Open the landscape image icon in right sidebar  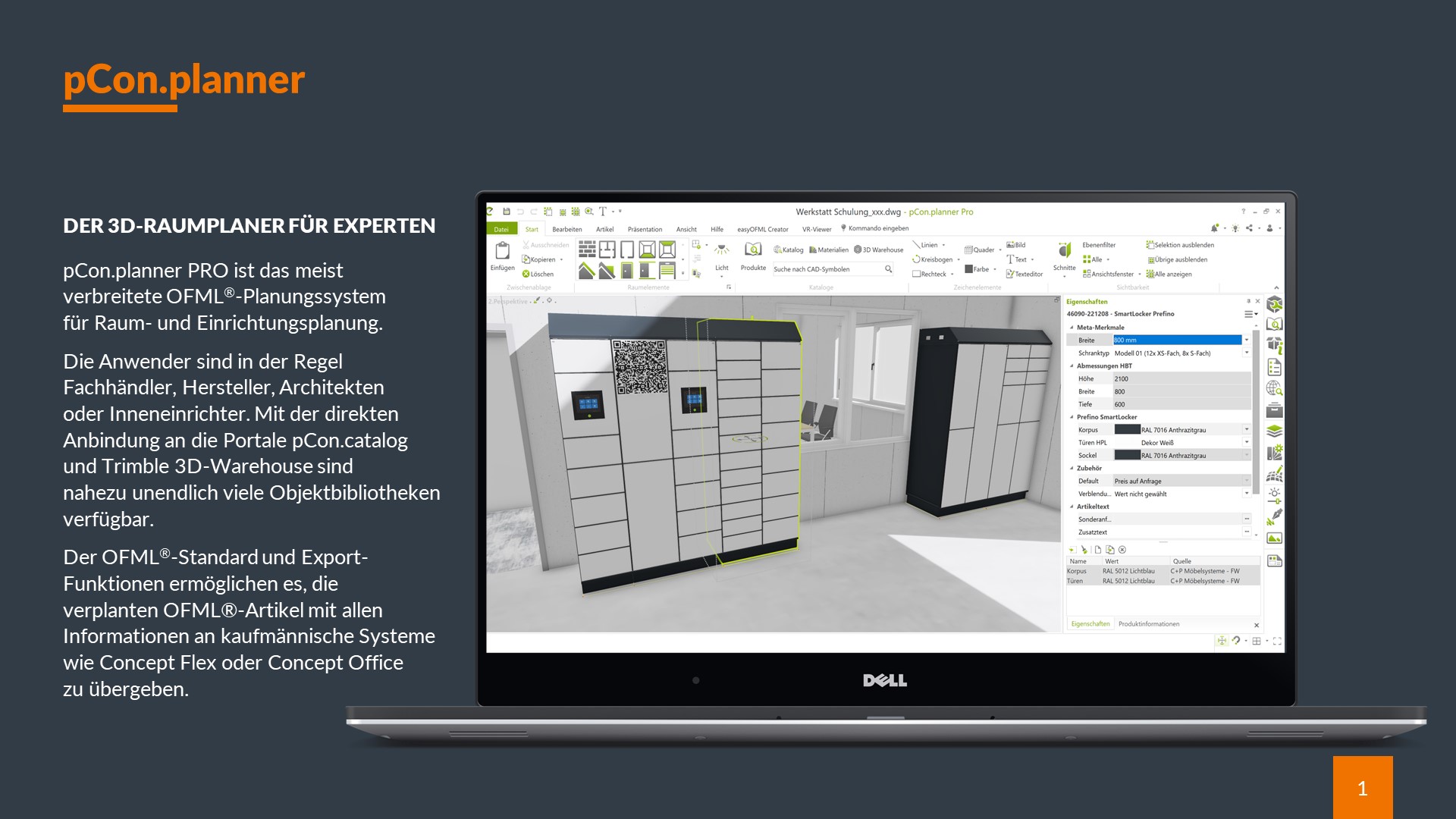click(1275, 538)
